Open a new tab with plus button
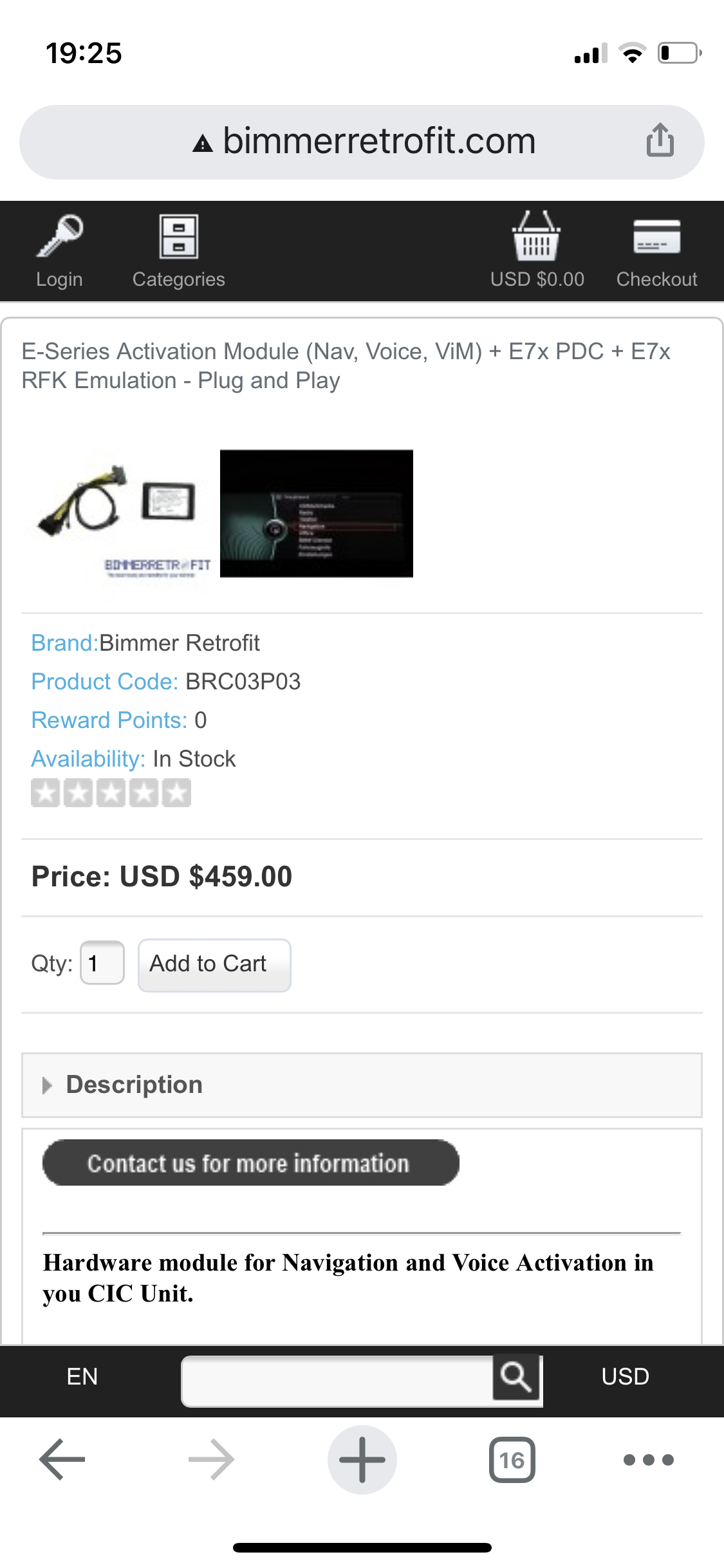The width and height of the screenshot is (724, 1568). tap(362, 1459)
